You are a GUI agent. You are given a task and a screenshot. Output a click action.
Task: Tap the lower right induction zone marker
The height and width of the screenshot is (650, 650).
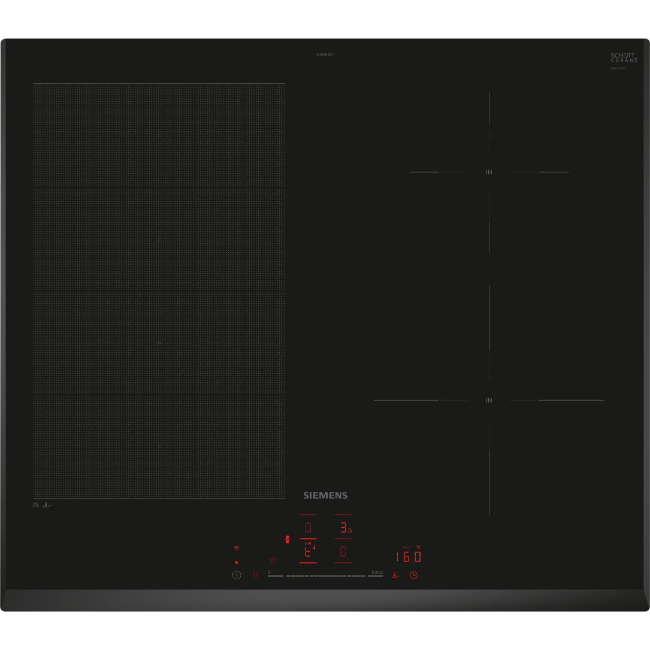489,400
